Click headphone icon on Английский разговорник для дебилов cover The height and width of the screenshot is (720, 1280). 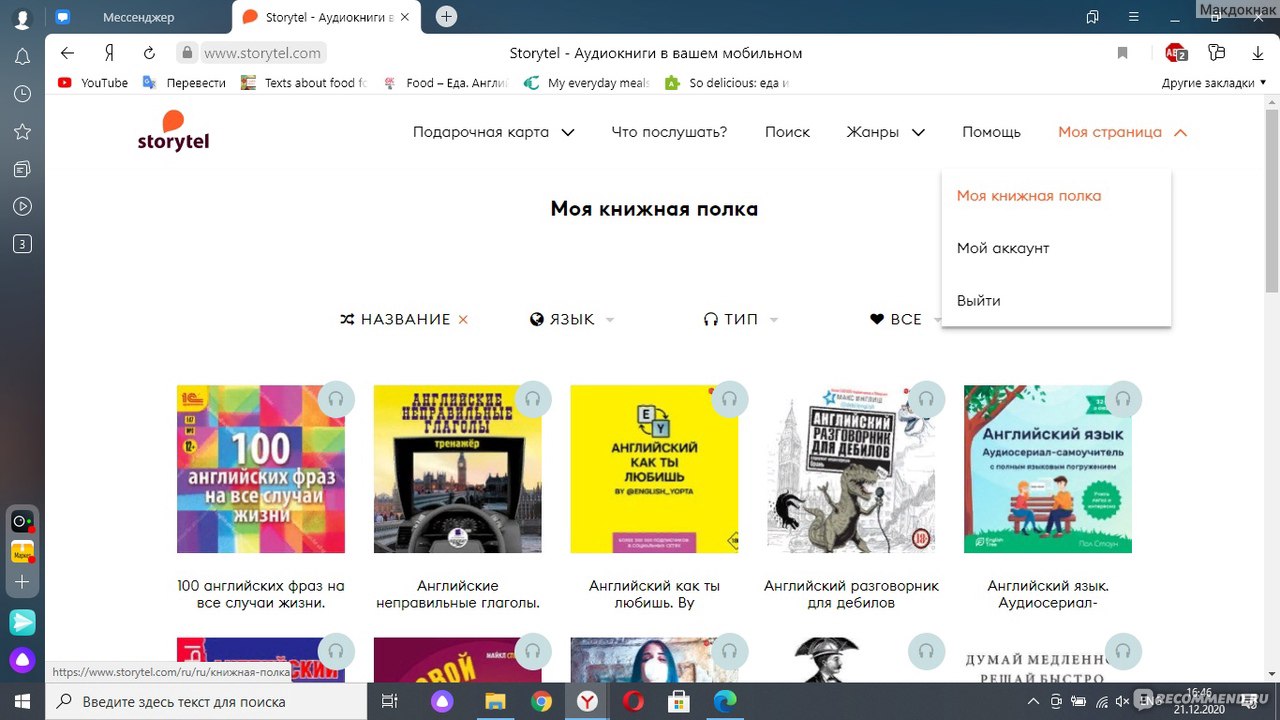point(926,398)
